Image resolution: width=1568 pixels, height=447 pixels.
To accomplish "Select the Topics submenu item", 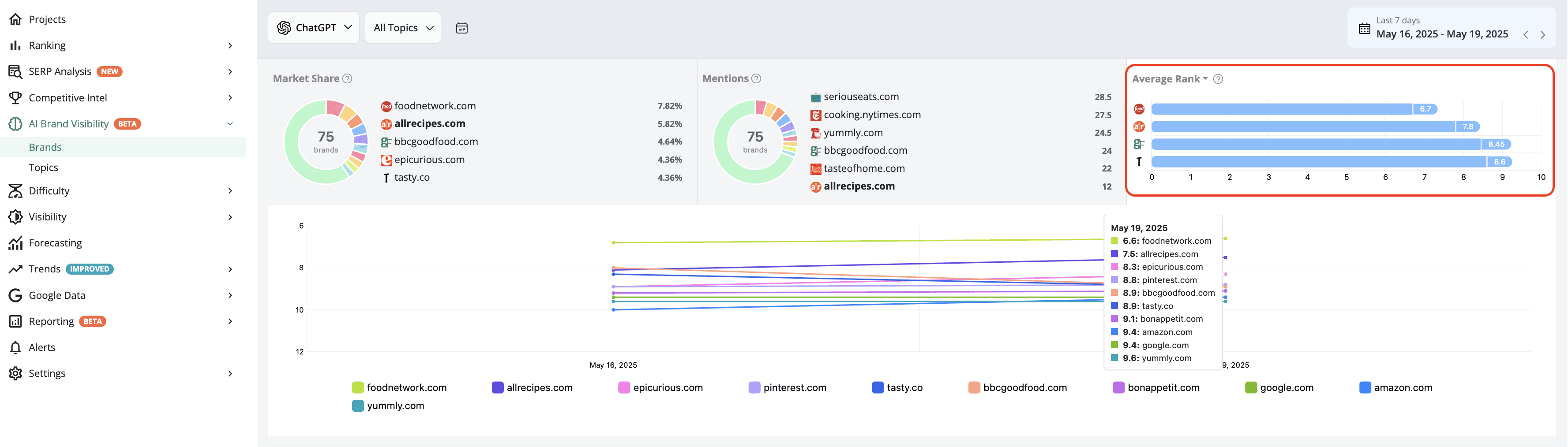I will pyautogui.click(x=123, y=167).
